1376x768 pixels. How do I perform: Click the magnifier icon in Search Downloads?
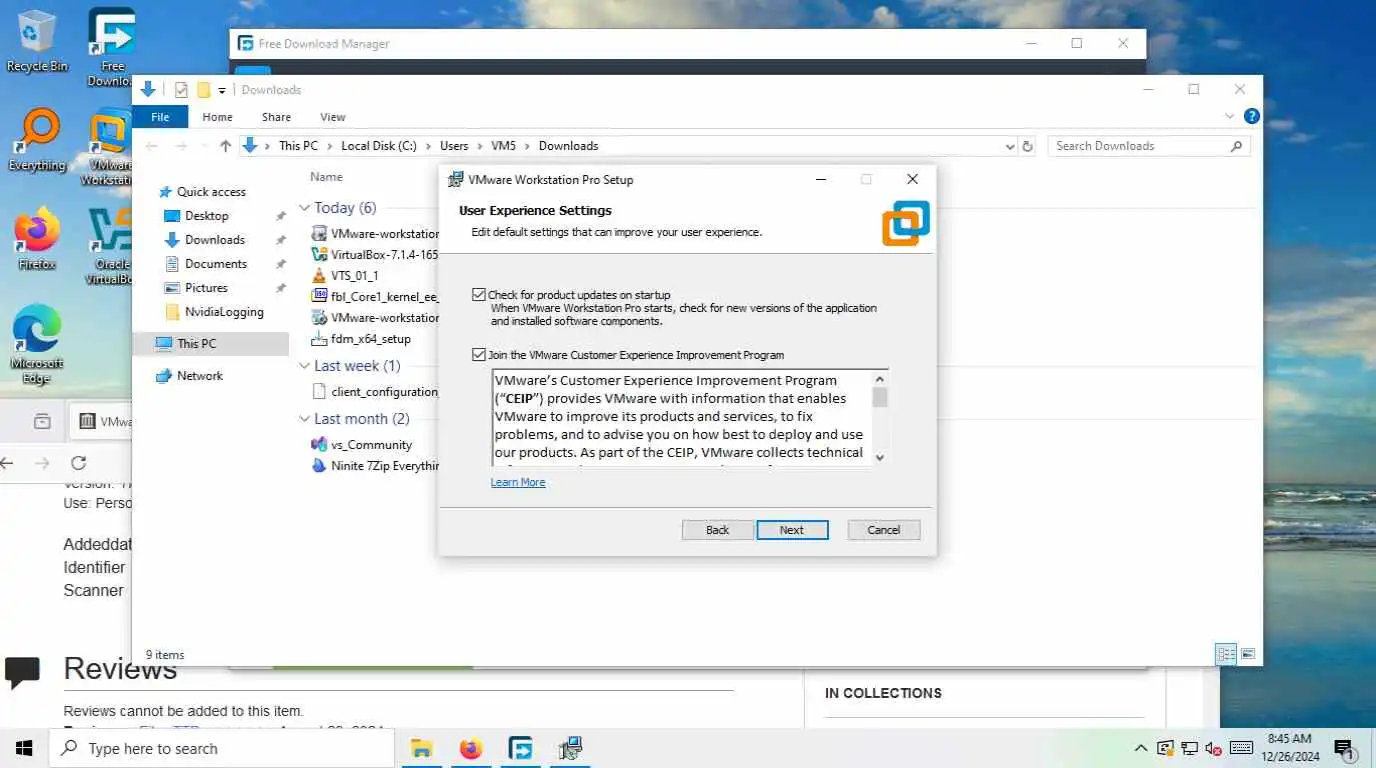coord(1236,146)
